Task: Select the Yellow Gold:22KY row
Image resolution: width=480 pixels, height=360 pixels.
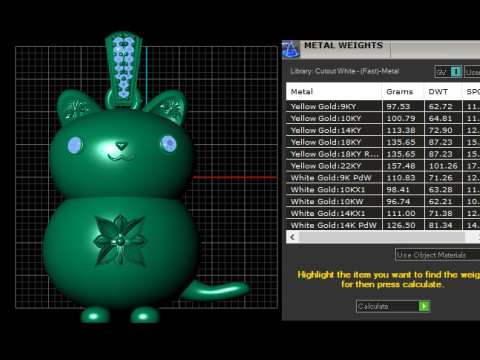Action: [383, 166]
